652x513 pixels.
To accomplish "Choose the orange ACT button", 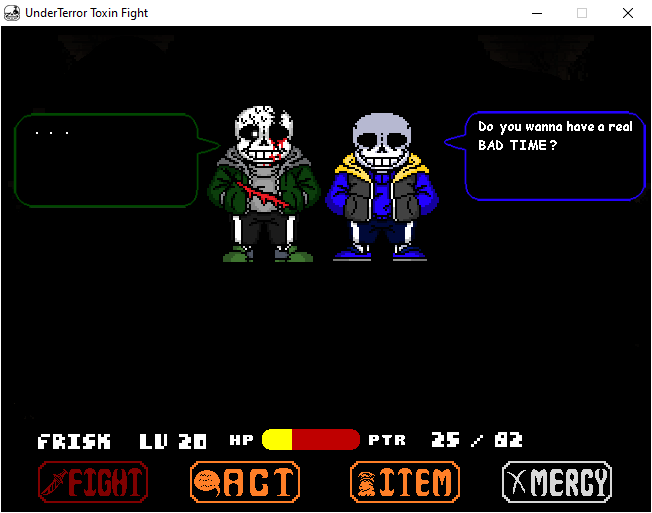I will 245,482.
